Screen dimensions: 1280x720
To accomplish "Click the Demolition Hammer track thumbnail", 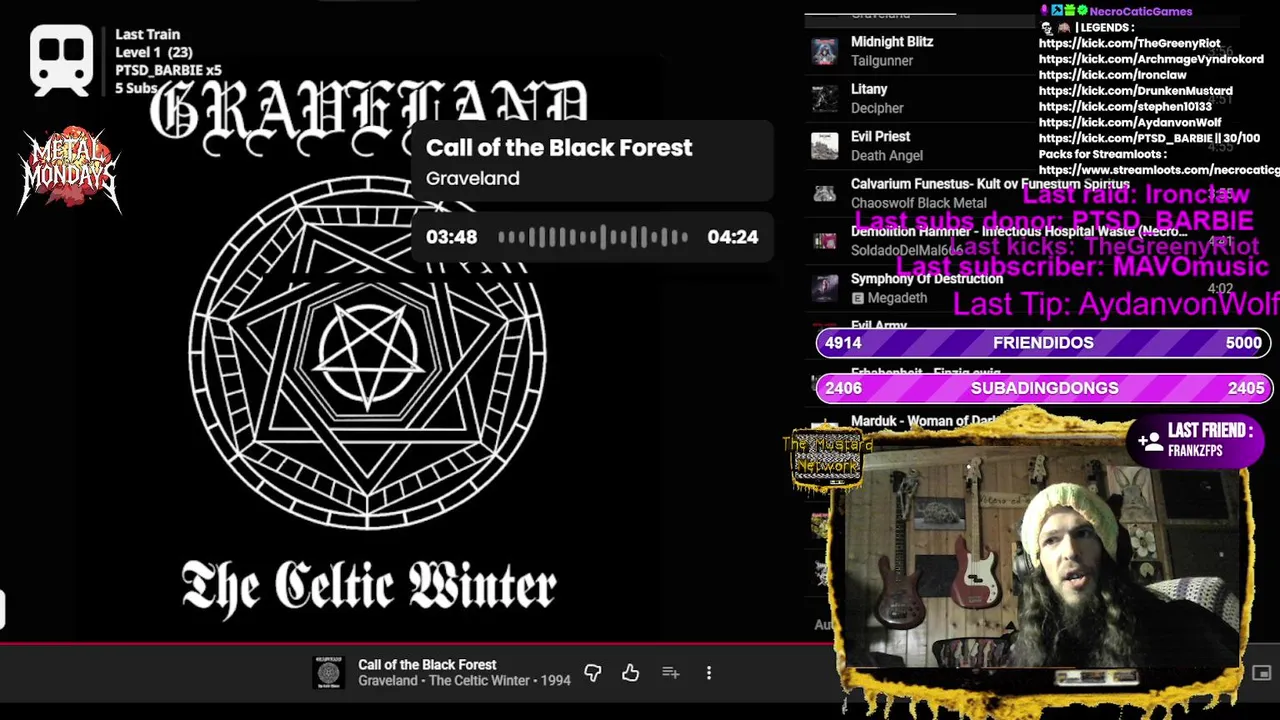I will coord(824,241).
